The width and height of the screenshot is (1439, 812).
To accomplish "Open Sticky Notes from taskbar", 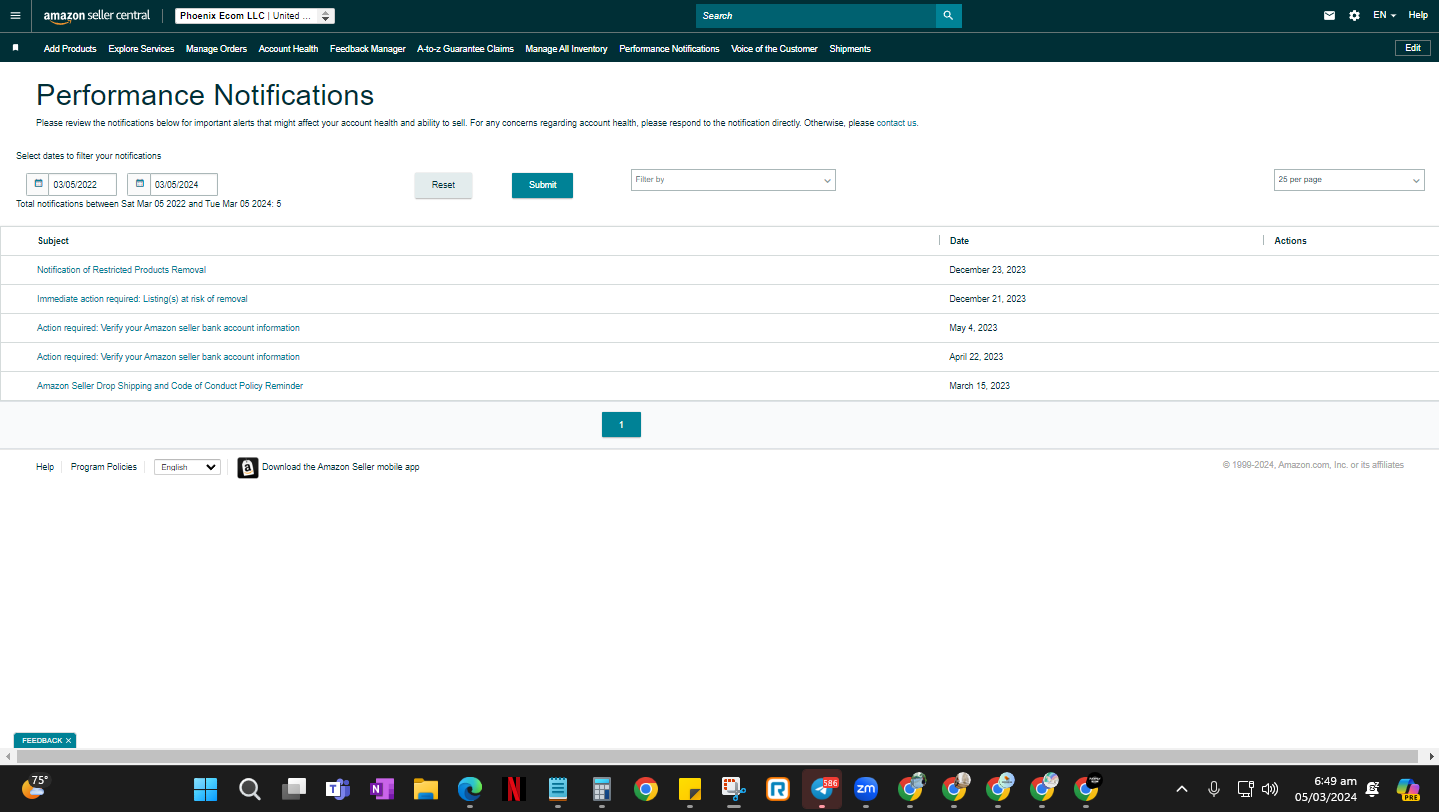I will point(690,789).
